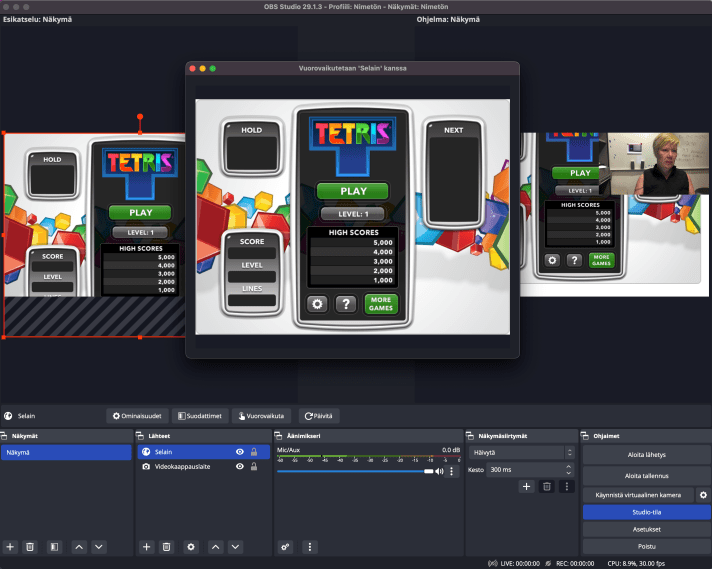712x569 pixels.
Task: Open scene filters icon in Näkymät panel
Action: [x=54, y=547]
